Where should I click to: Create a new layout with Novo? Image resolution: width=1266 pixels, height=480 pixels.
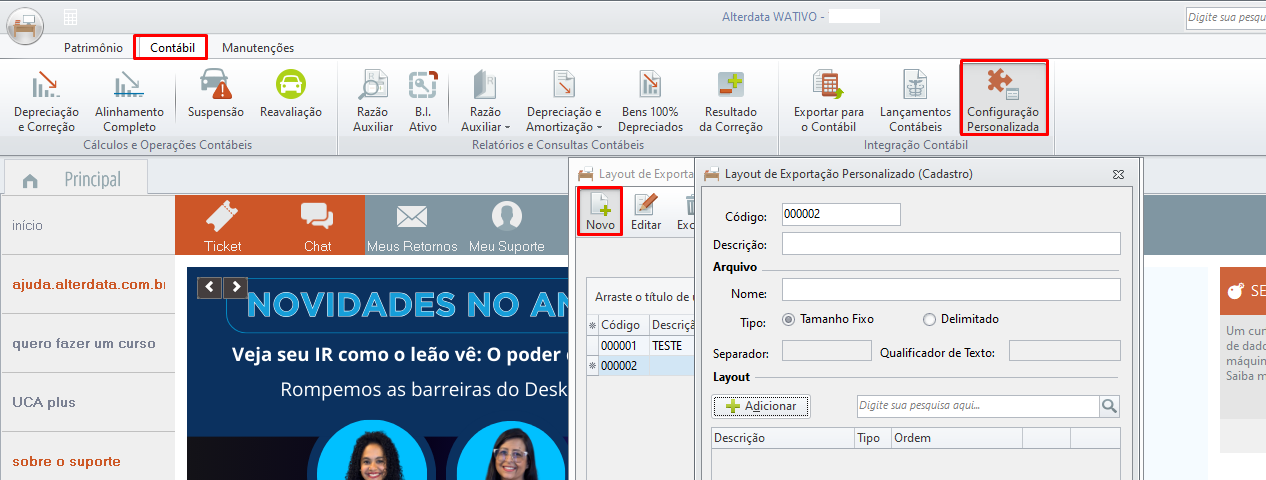click(x=600, y=211)
